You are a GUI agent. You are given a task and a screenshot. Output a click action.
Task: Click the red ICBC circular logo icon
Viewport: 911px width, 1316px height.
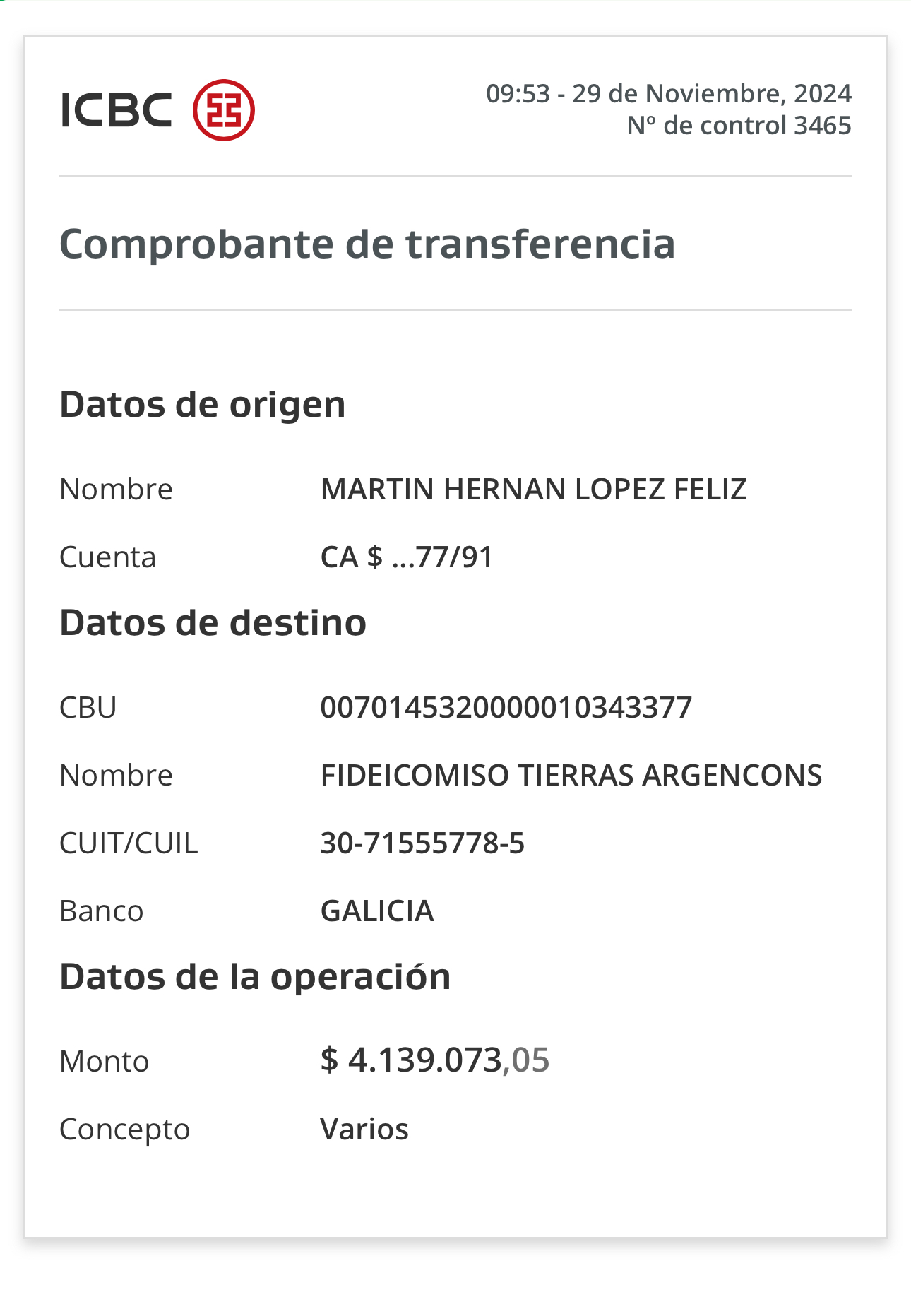coord(224,110)
